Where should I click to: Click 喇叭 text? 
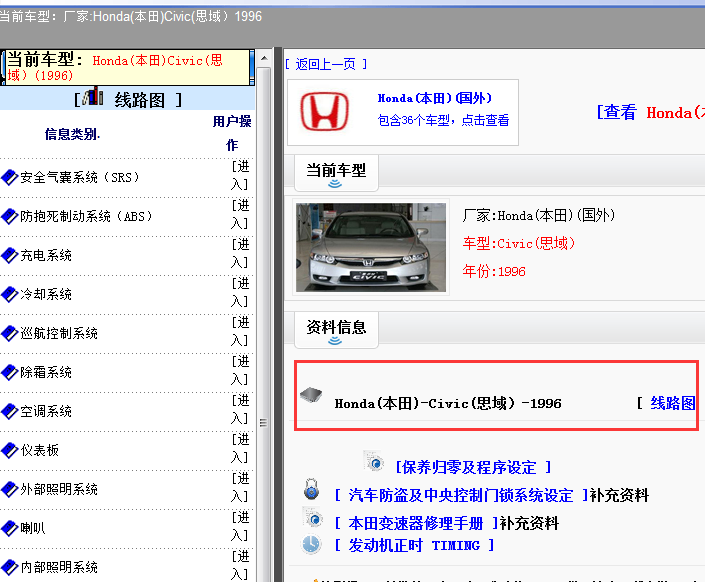[33, 528]
